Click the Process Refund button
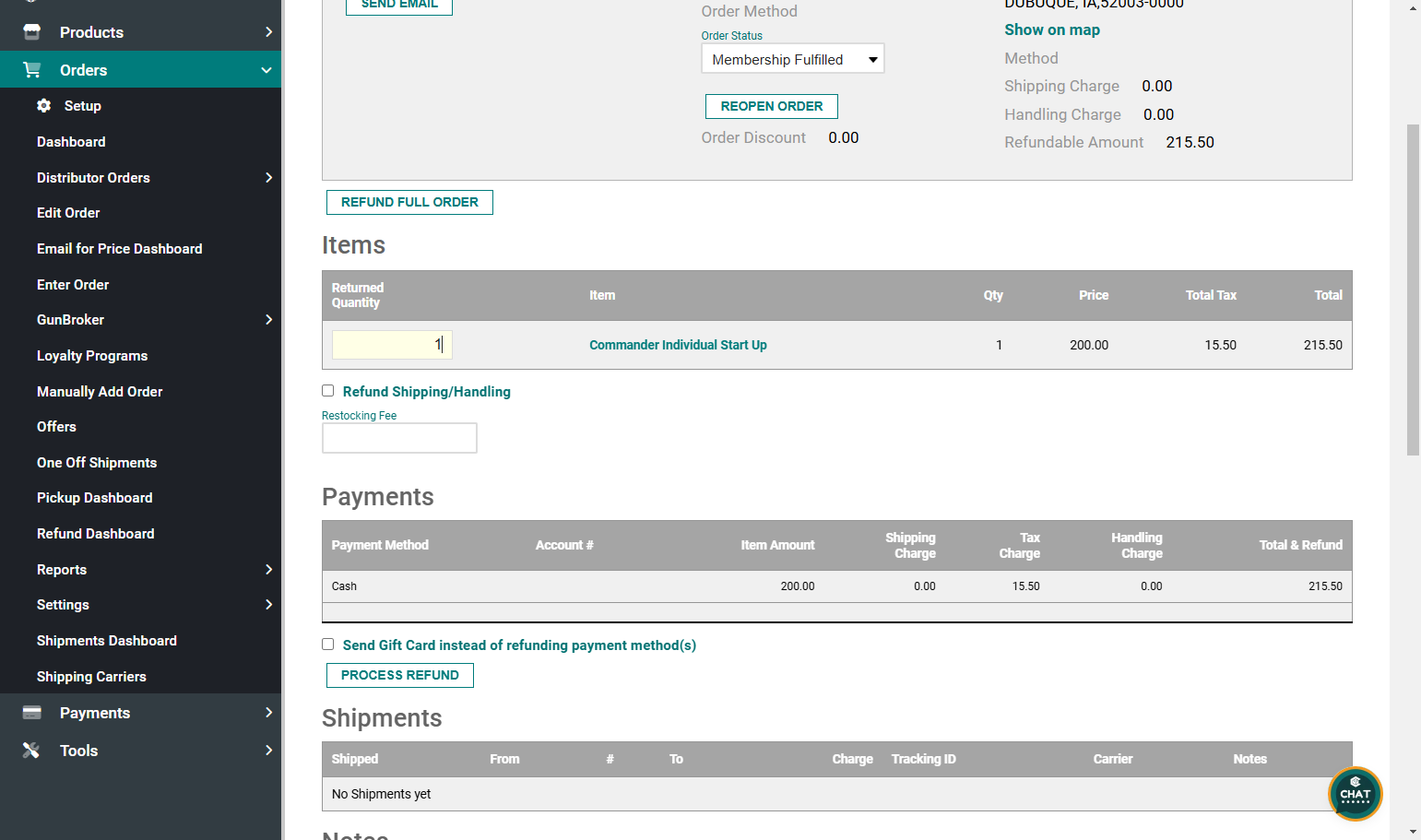This screenshot has height=840, width=1421. [x=400, y=675]
